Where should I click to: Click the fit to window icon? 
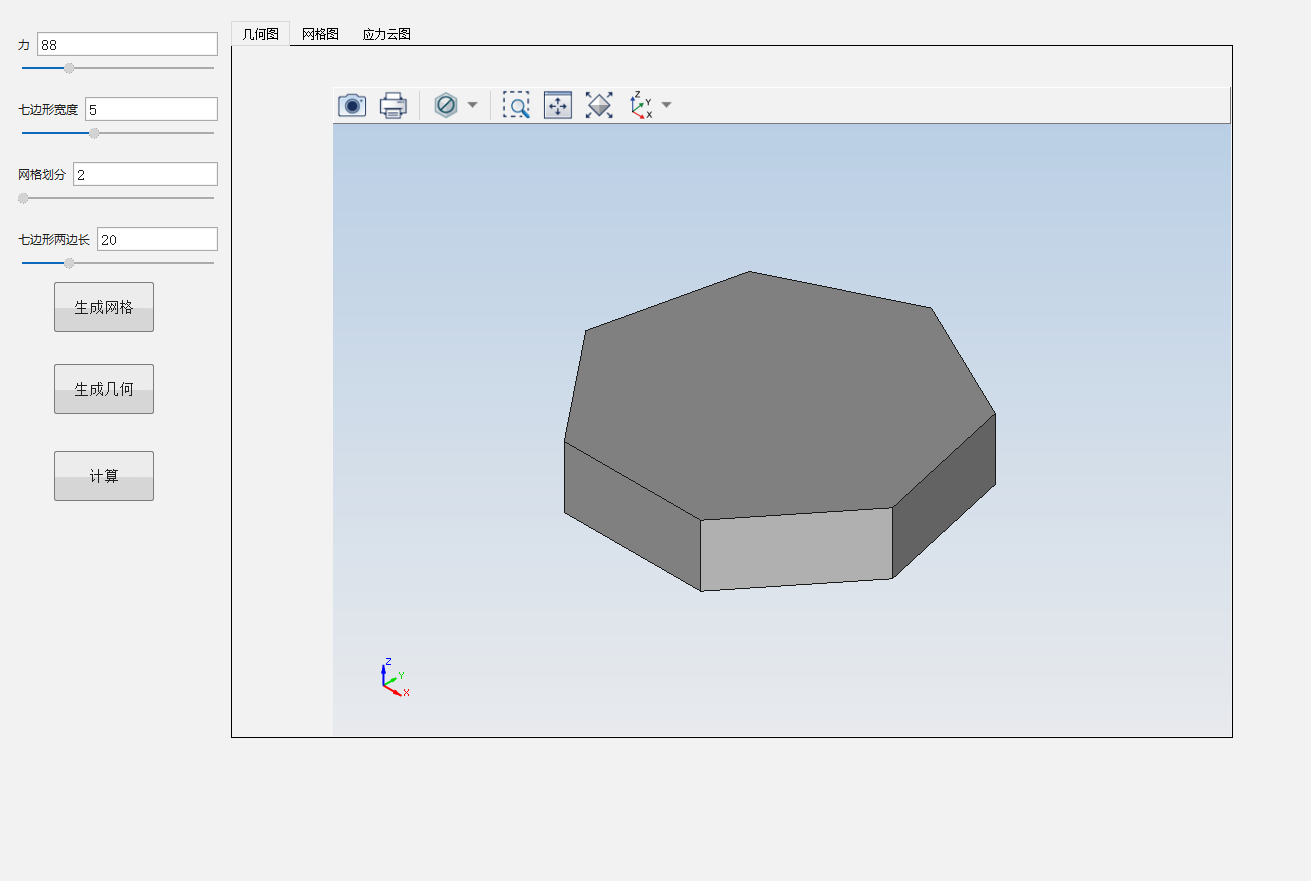point(558,105)
